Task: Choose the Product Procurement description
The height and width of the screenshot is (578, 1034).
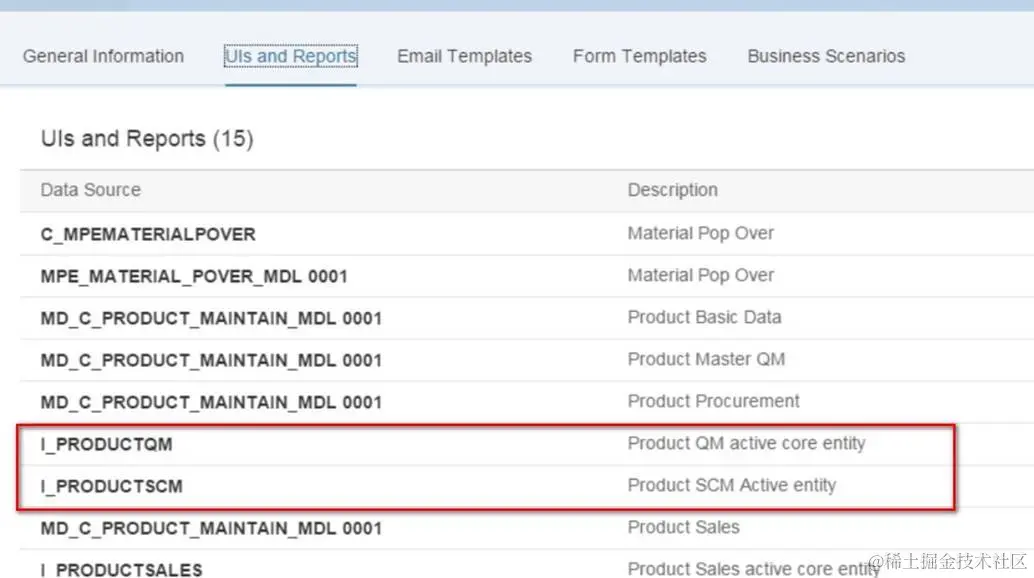Action: click(x=713, y=401)
